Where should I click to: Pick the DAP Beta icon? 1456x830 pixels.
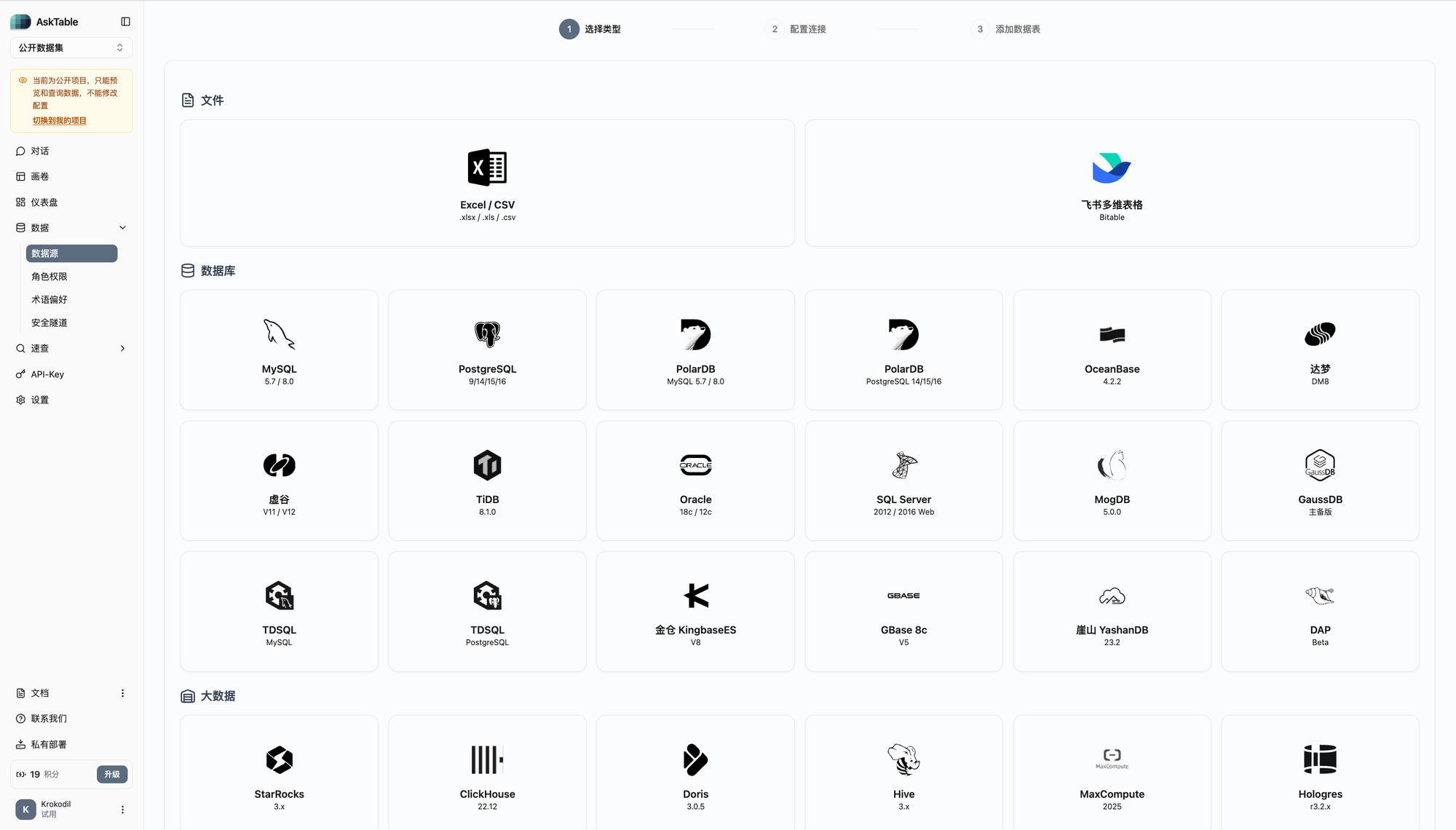click(x=1320, y=596)
